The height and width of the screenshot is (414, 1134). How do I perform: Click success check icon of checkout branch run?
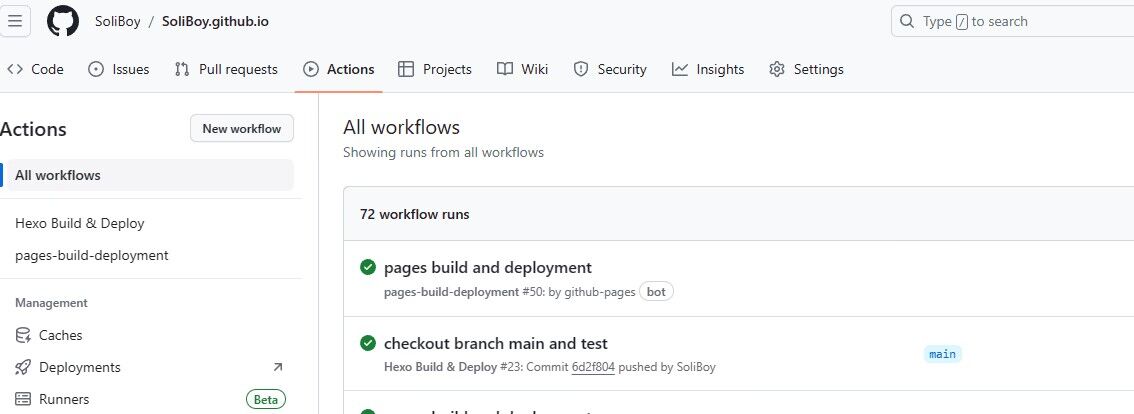(368, 343)
